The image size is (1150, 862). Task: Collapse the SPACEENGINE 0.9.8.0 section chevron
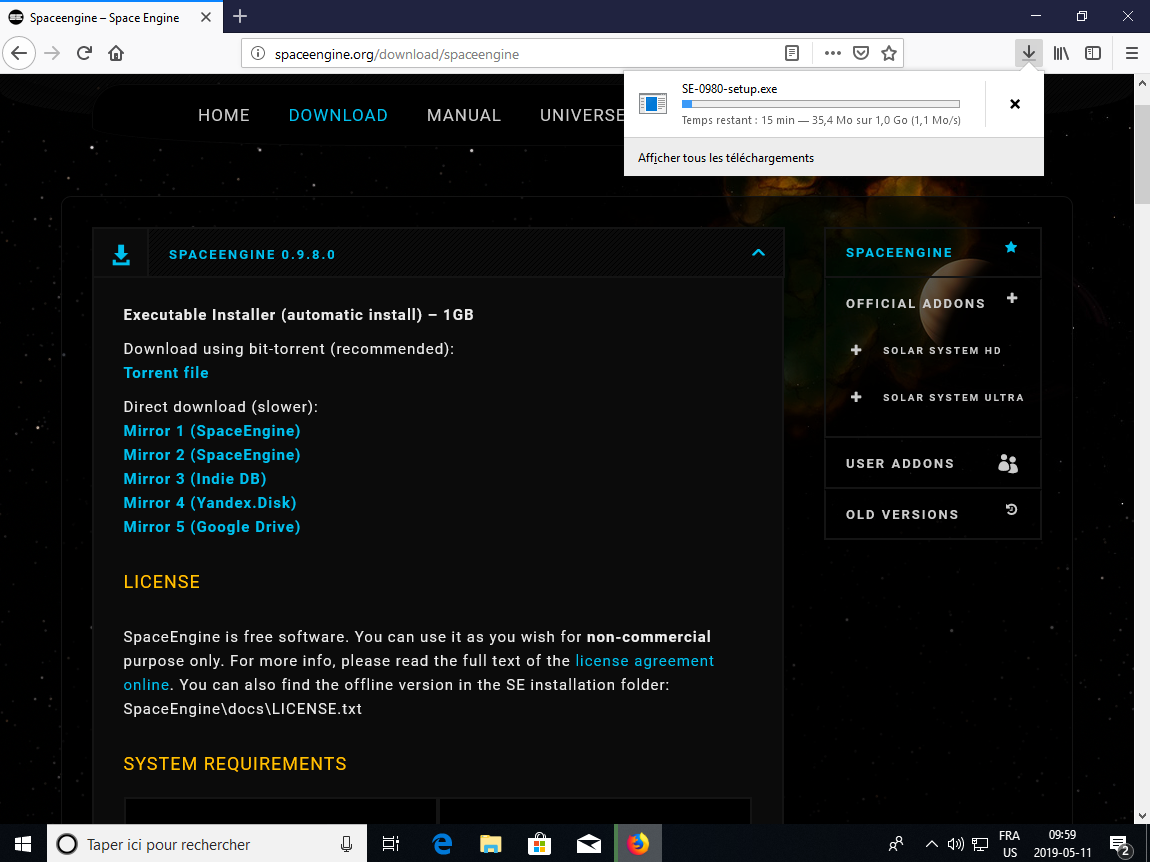pyautogui.click(x=758, y=253)
